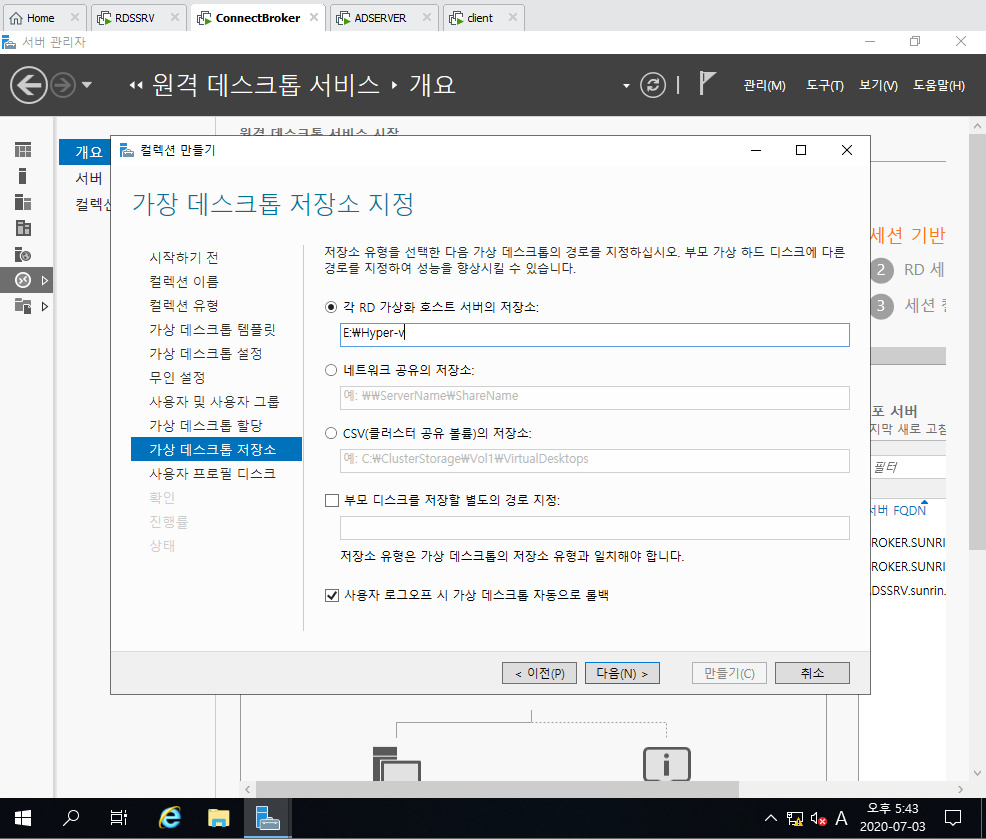Viewport: 986px width, 839px height.
Task: Go to wizard step 시작하기 전
Action: (x=184, y=258)
